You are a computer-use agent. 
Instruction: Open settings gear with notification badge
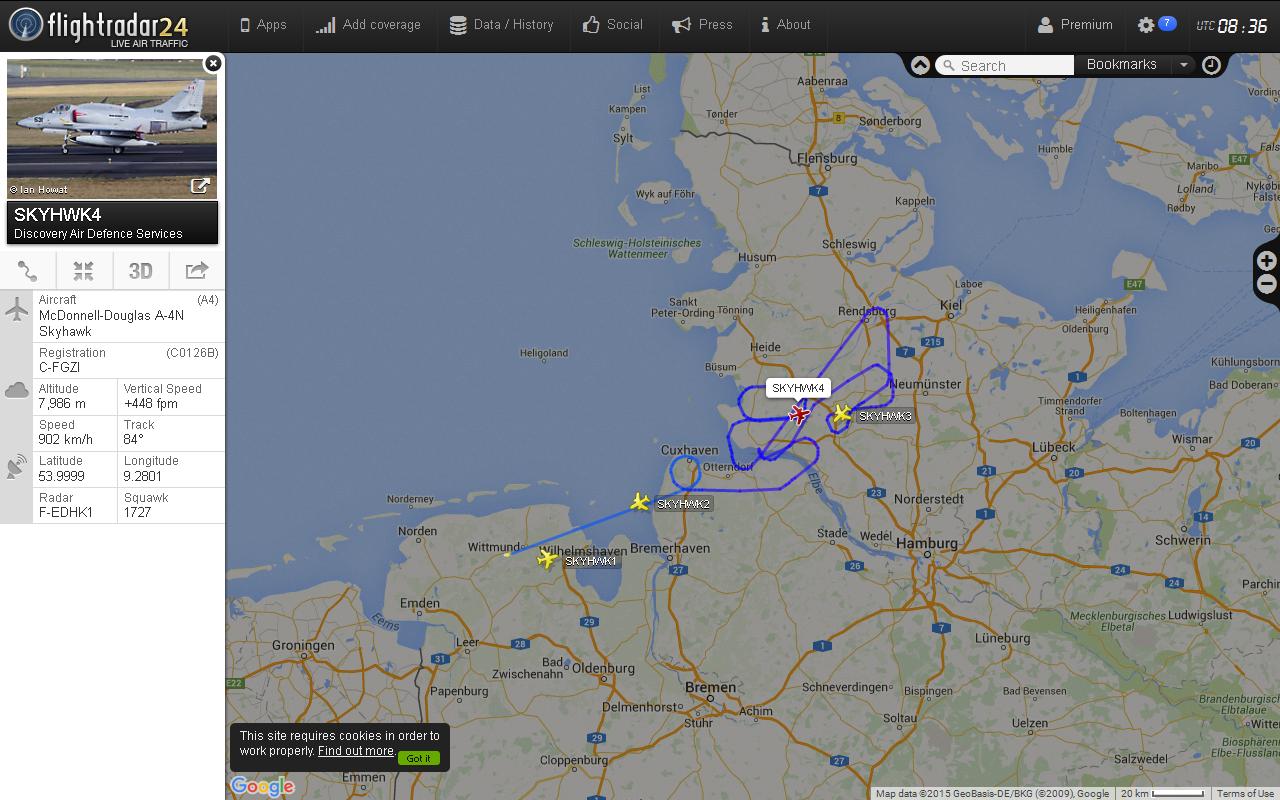point(1156,25)
